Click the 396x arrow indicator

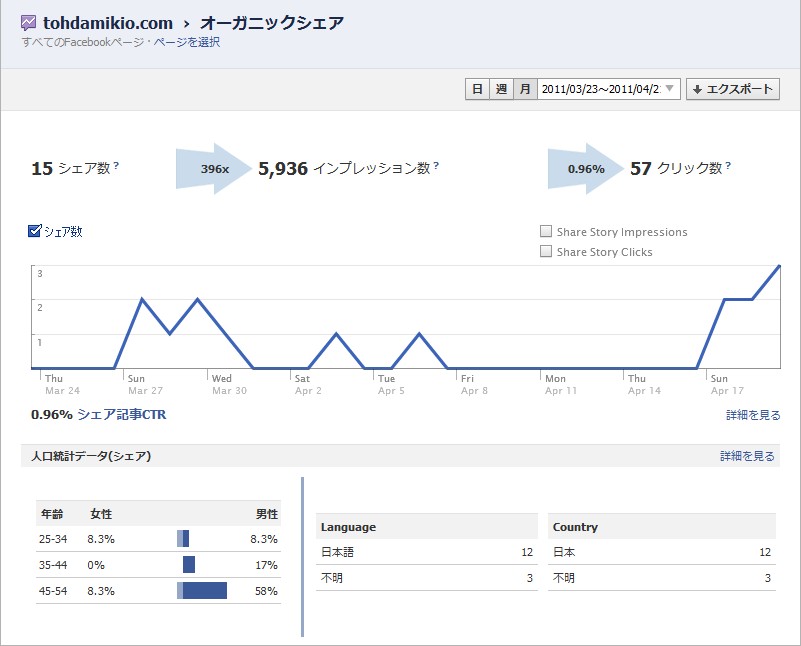pos(214,169)
